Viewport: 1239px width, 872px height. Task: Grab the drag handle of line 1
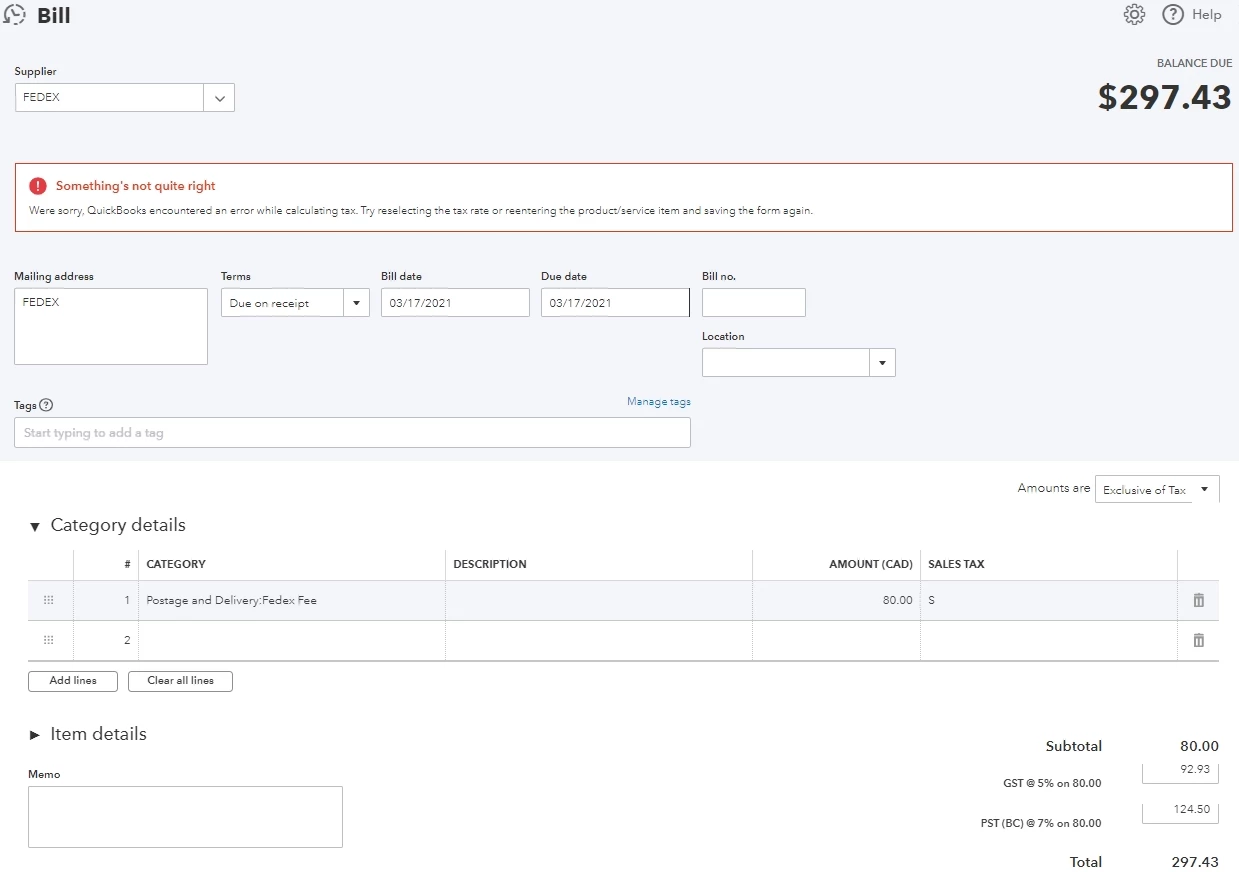click(x=49, y=601)
